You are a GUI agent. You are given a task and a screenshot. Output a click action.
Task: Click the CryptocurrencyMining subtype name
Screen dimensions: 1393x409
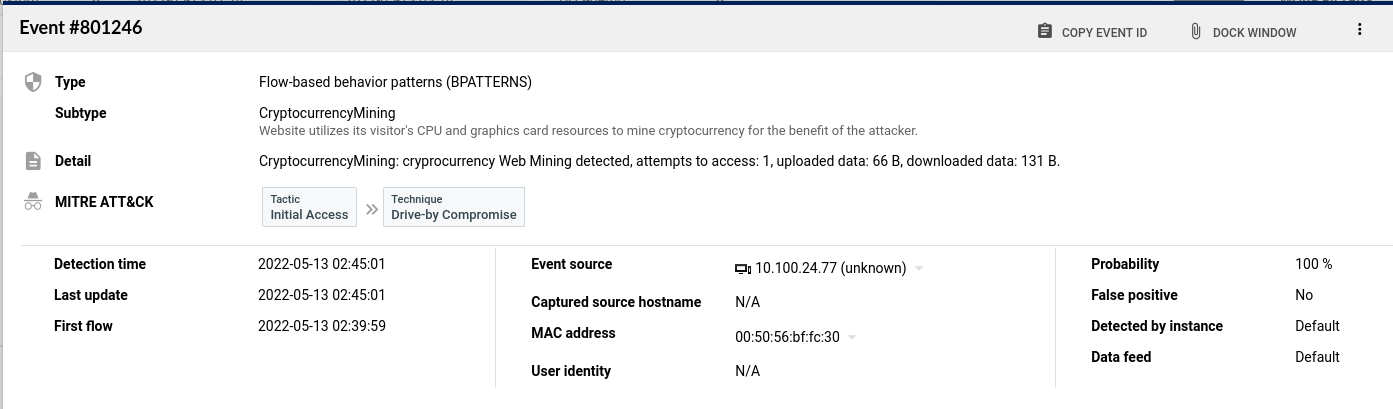[327, 113]
